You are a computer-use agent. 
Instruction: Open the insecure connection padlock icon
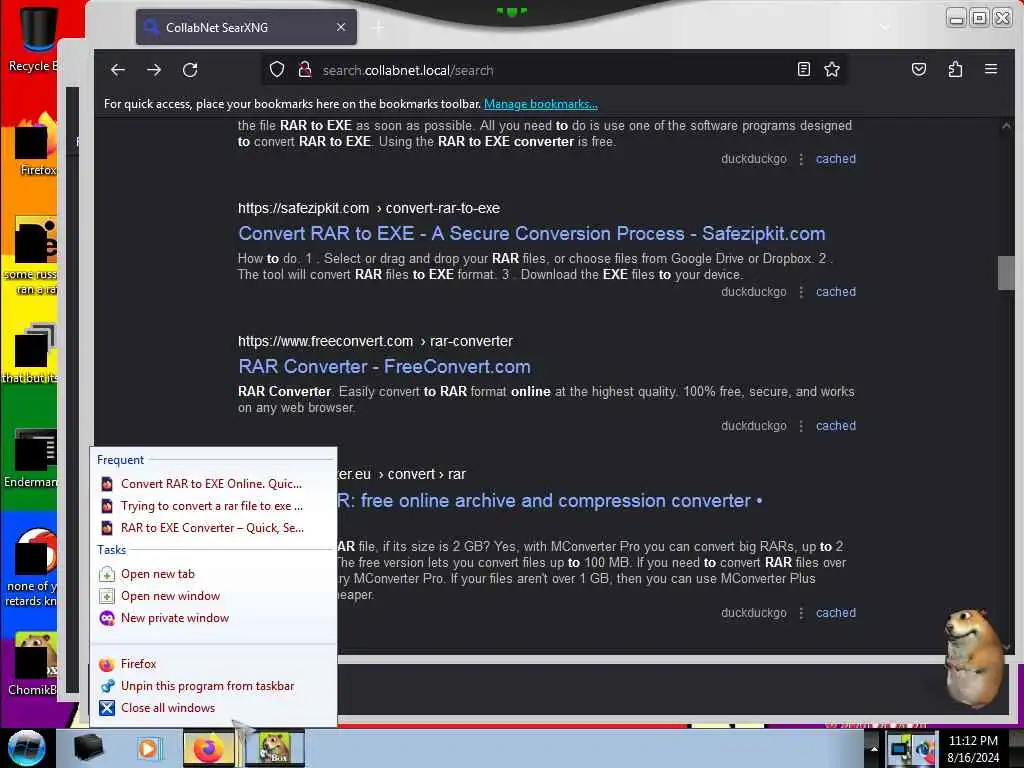304,69
